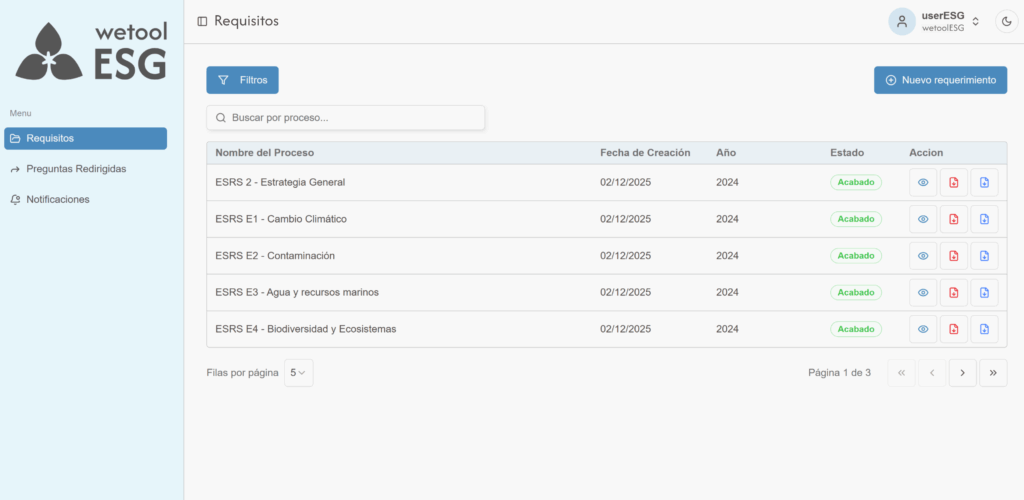Click the wetool ESG logo
This screenshot has width=1024, height=500.
91,52
